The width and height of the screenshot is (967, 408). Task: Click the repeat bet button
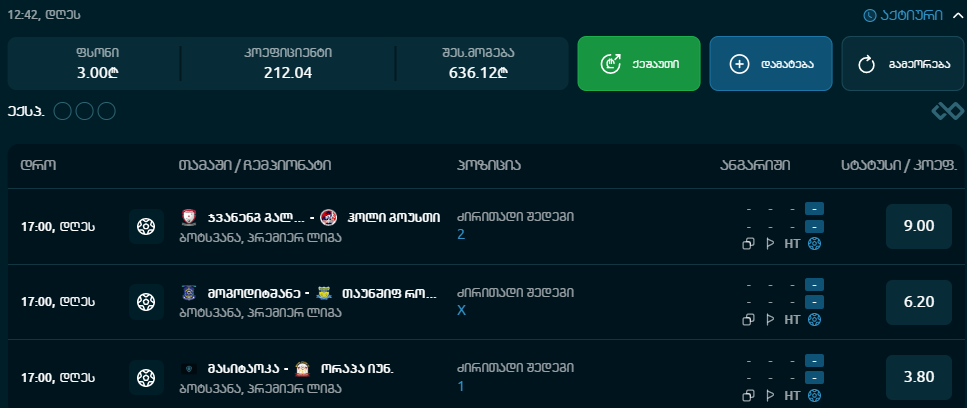click(x=903, y=63)
